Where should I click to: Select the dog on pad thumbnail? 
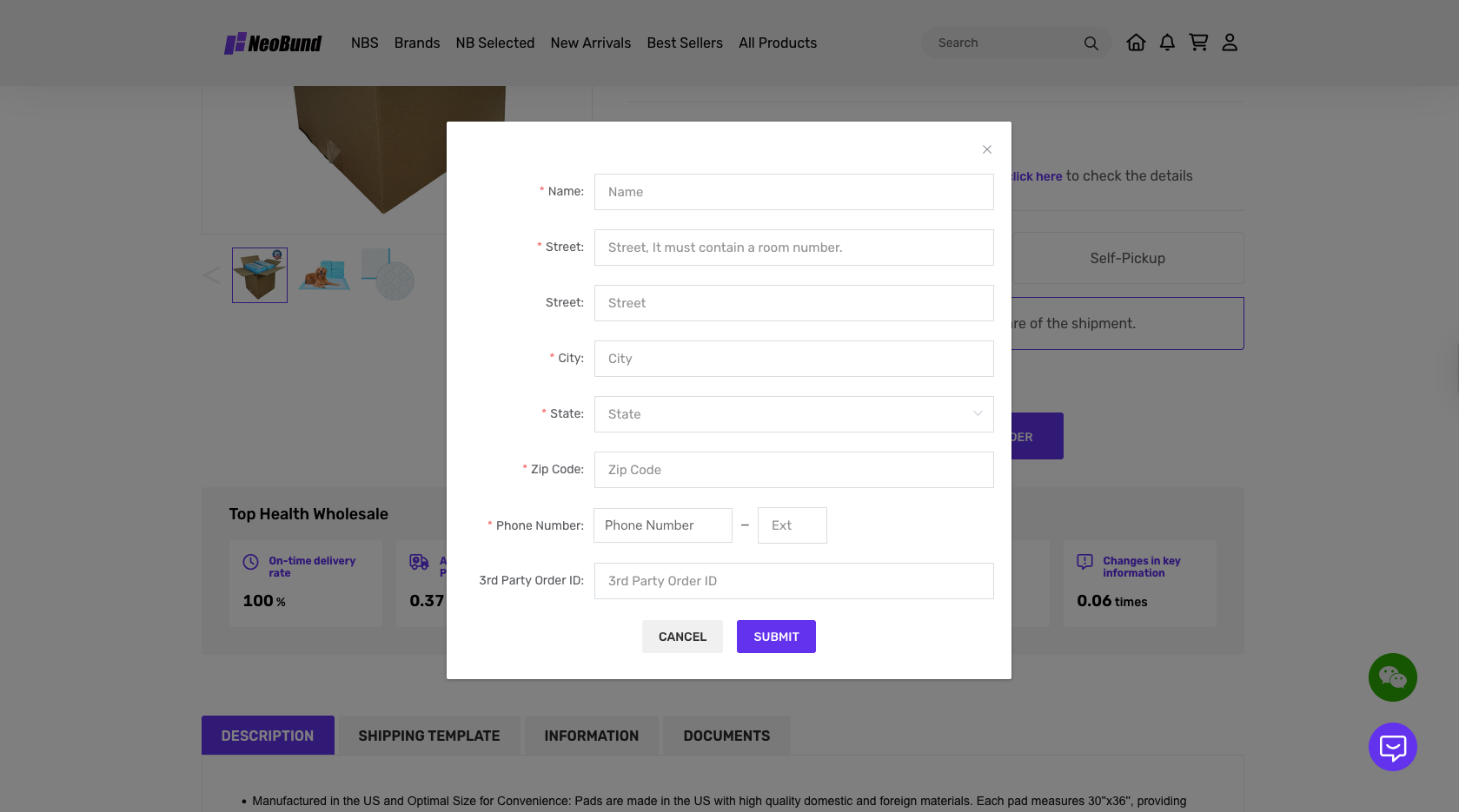point(324,275)
